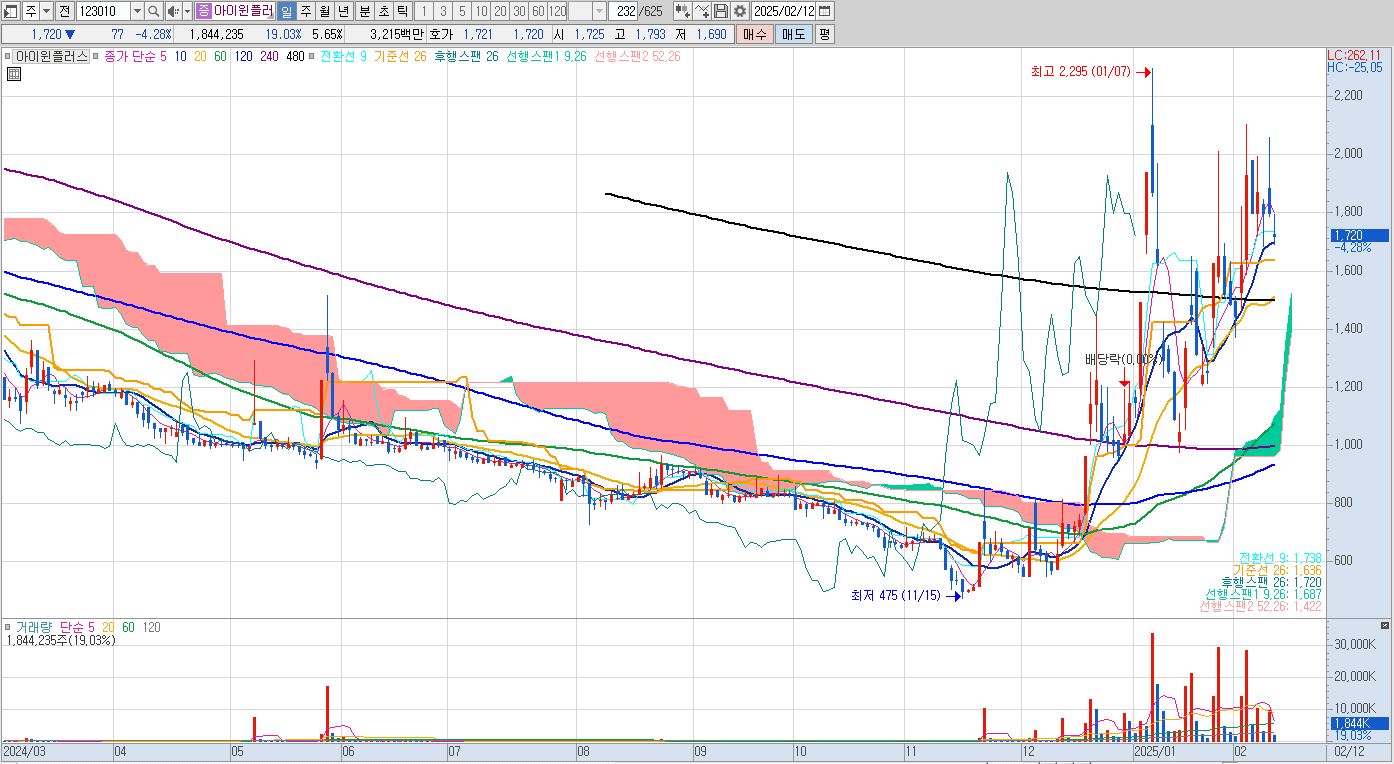Click the legend marker before 종가 단순
The width and height of the screenshot is (1394, 764).
pyautogui.click(x=96, y=57)
